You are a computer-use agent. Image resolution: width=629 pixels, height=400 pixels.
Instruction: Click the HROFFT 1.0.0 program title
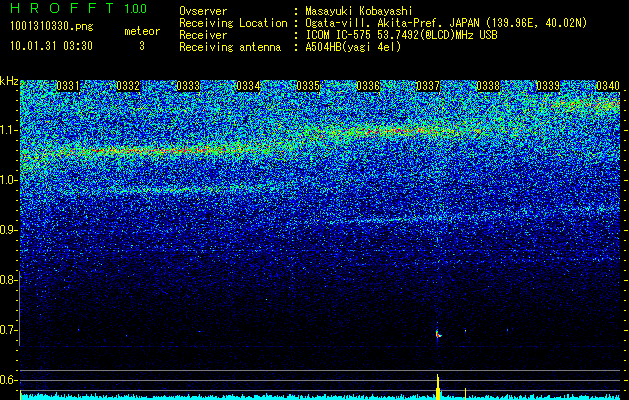click(78, 8)
